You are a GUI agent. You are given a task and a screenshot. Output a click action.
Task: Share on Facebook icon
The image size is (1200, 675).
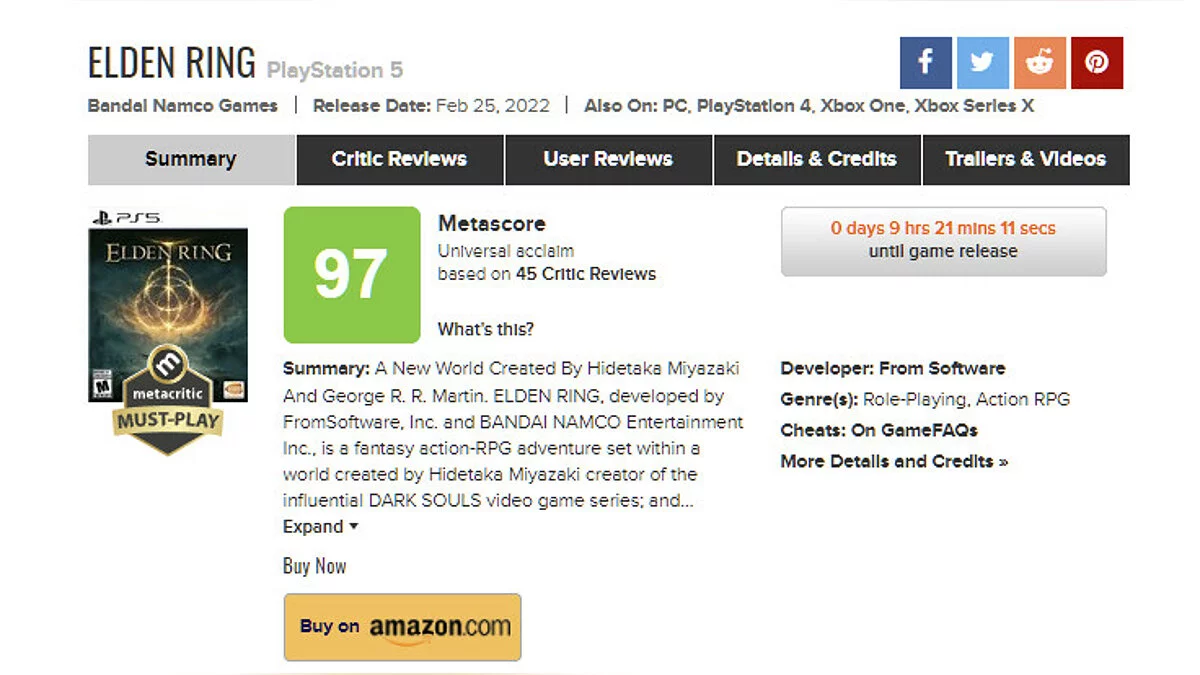[x=925, y=63]
